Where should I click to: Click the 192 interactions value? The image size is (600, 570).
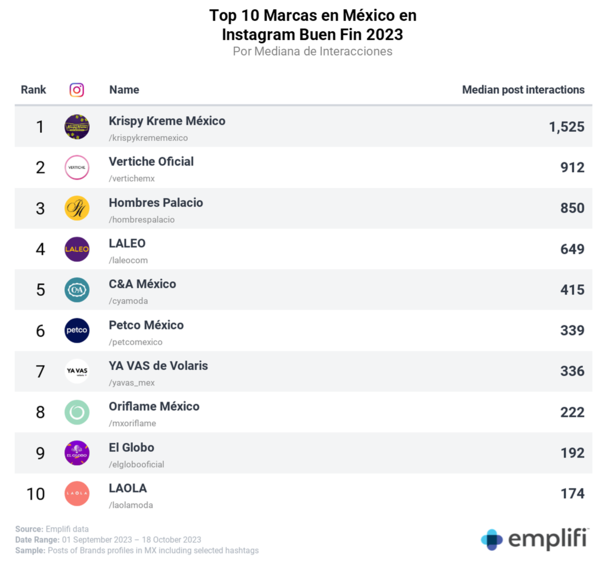[x=572, y=453]
